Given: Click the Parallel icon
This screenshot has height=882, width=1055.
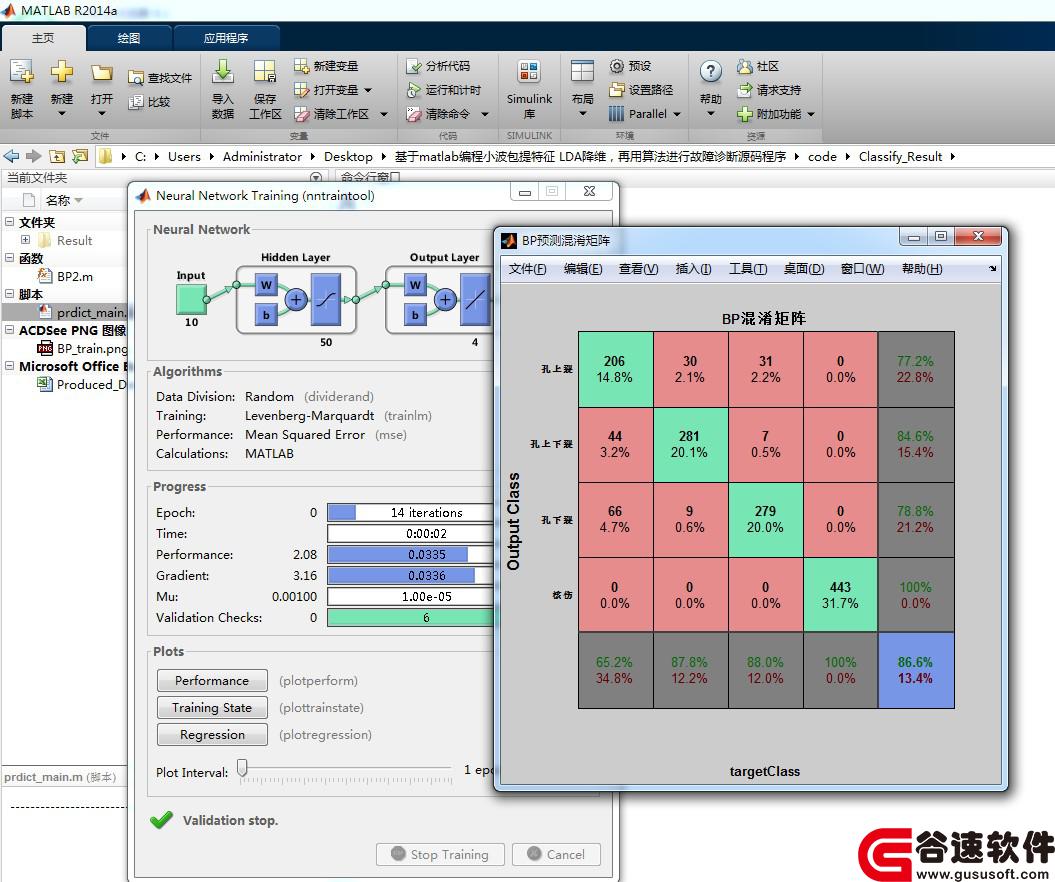Looking at the screenshot, I should coord(616,114).
